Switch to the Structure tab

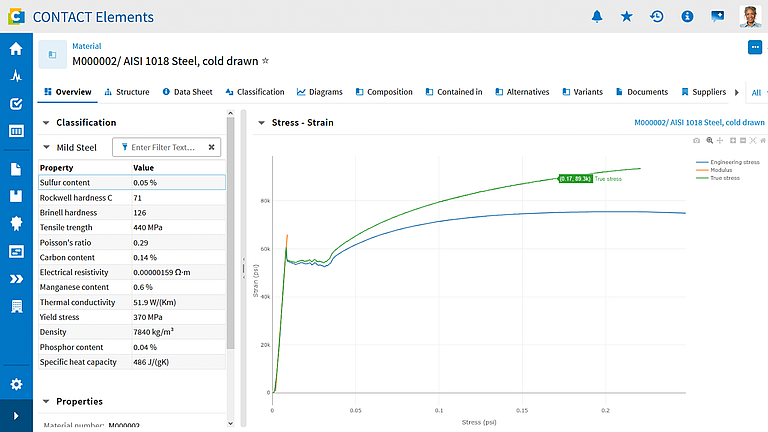coord(127,92)
